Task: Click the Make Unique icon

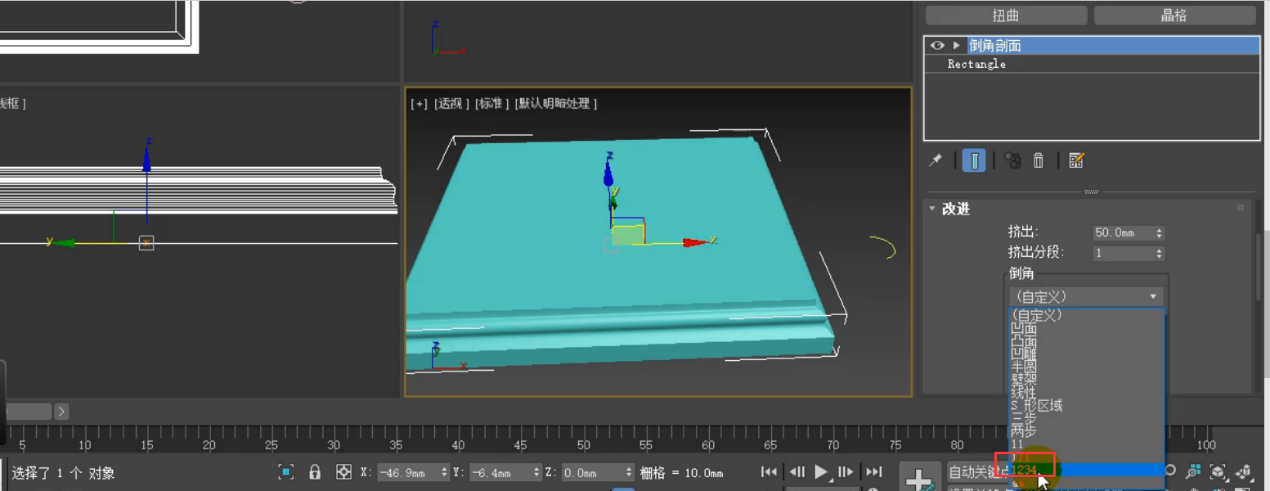Action: coord(1012,160)
